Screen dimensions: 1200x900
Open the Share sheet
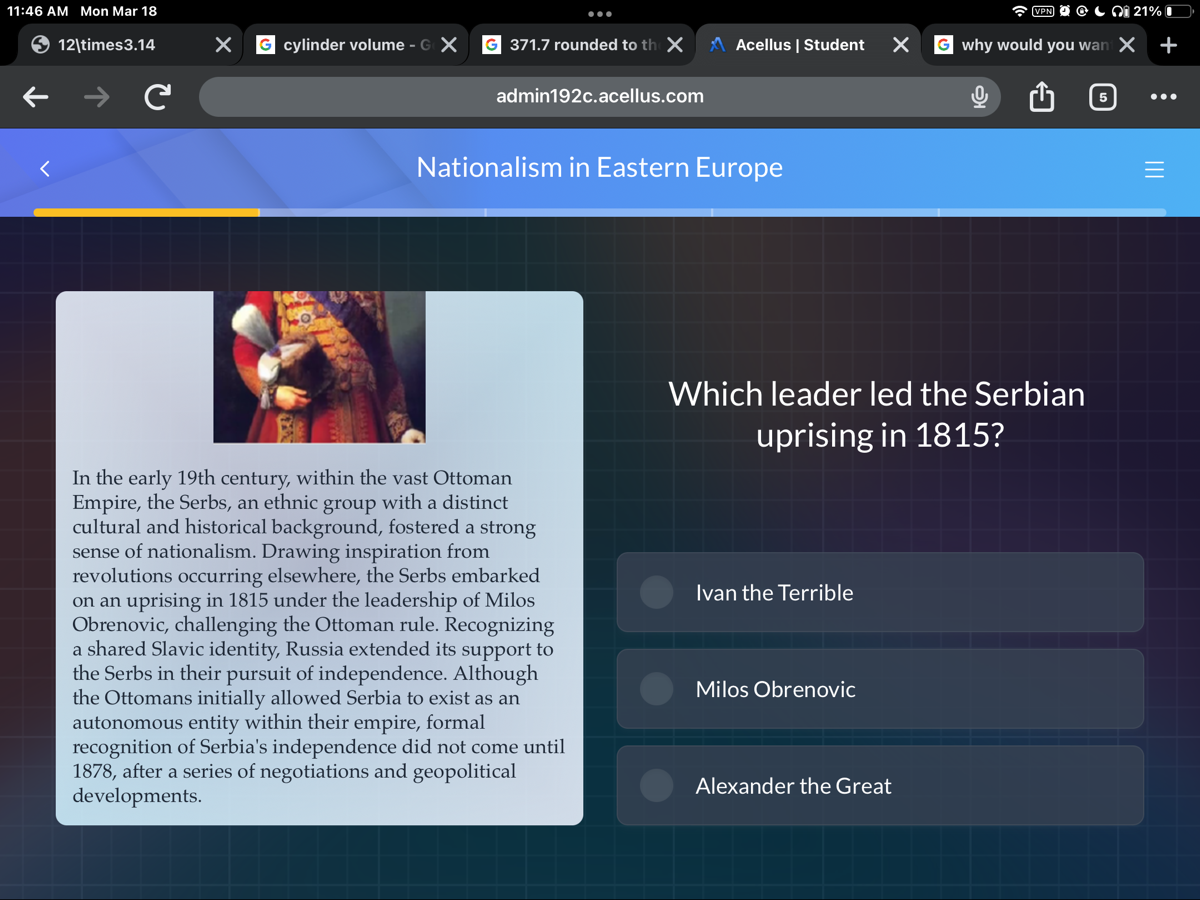pyautogui.click(x=1041, y=96)
